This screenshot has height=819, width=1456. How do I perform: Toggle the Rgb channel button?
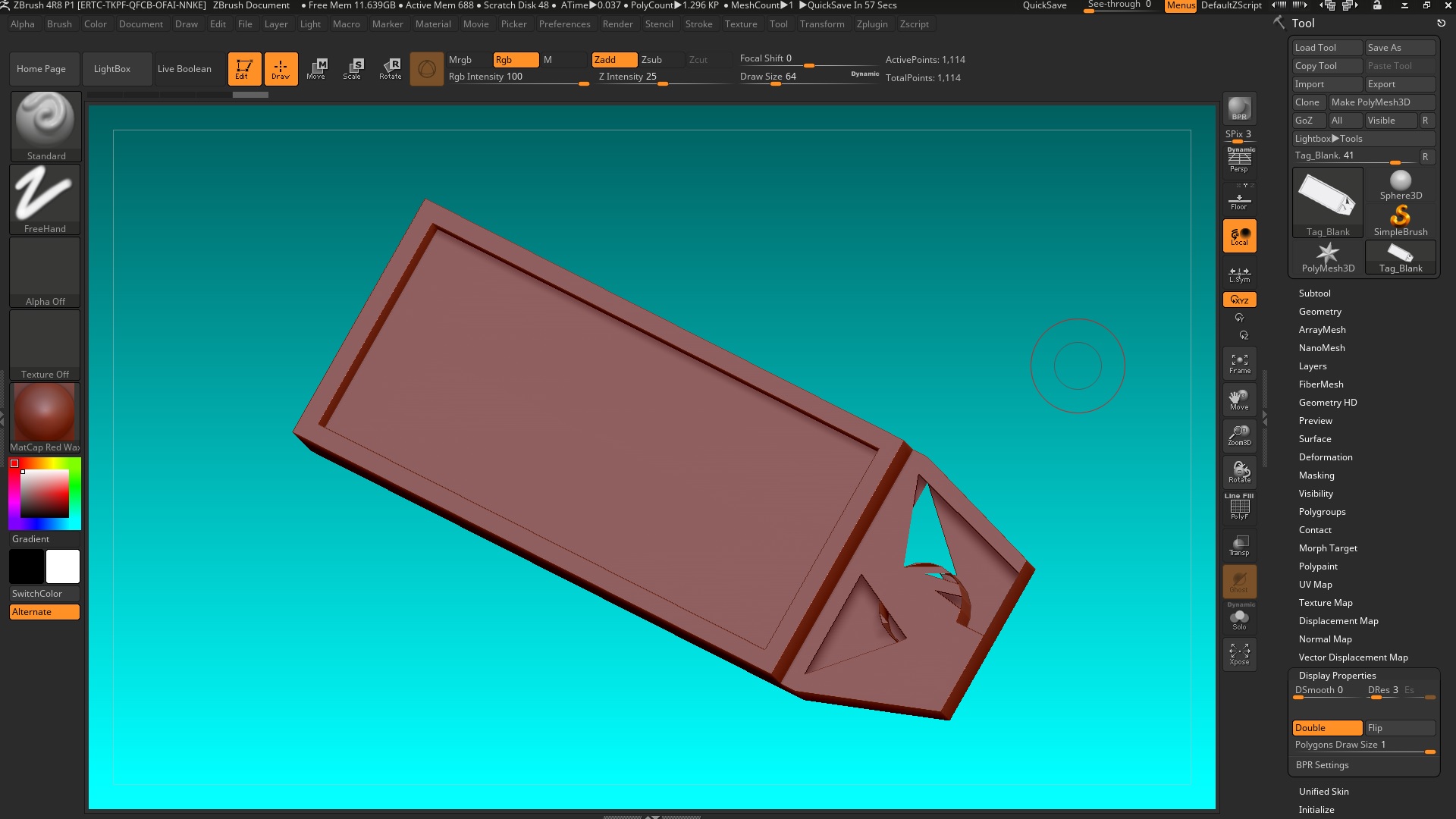pos(516,60)
